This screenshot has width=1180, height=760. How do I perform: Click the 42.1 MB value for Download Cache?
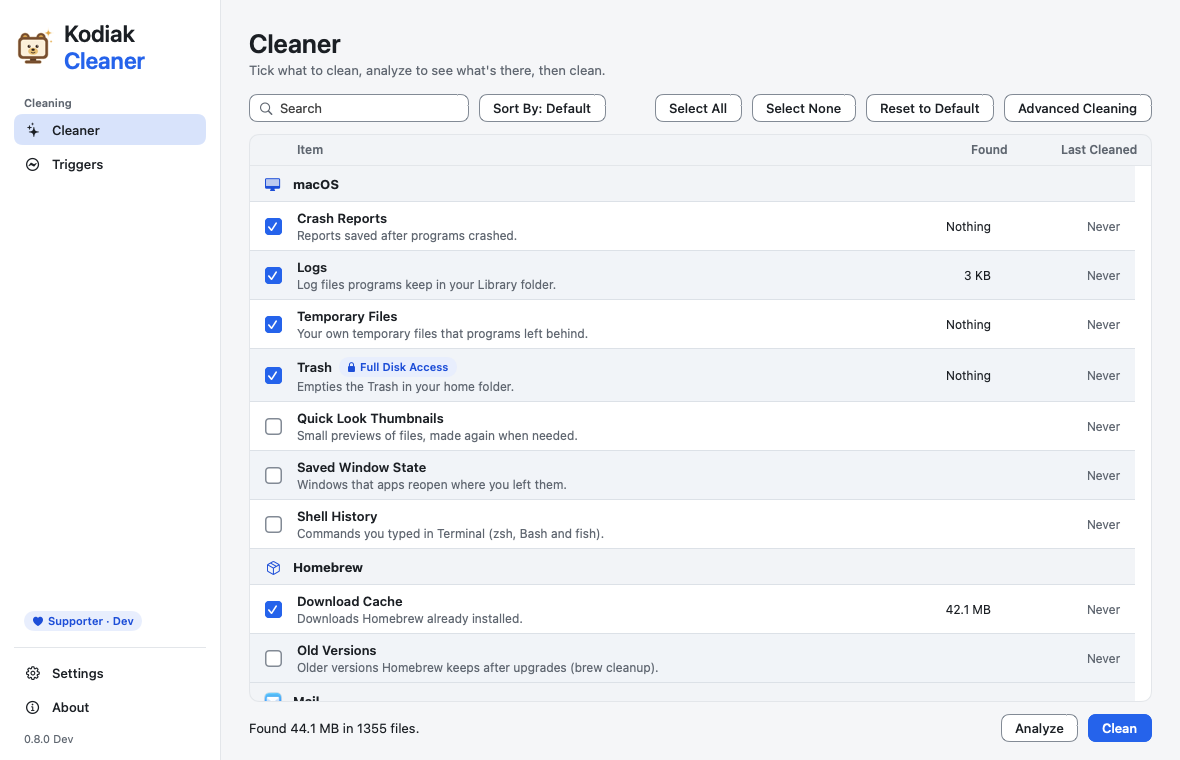click(x=968, y=610)
